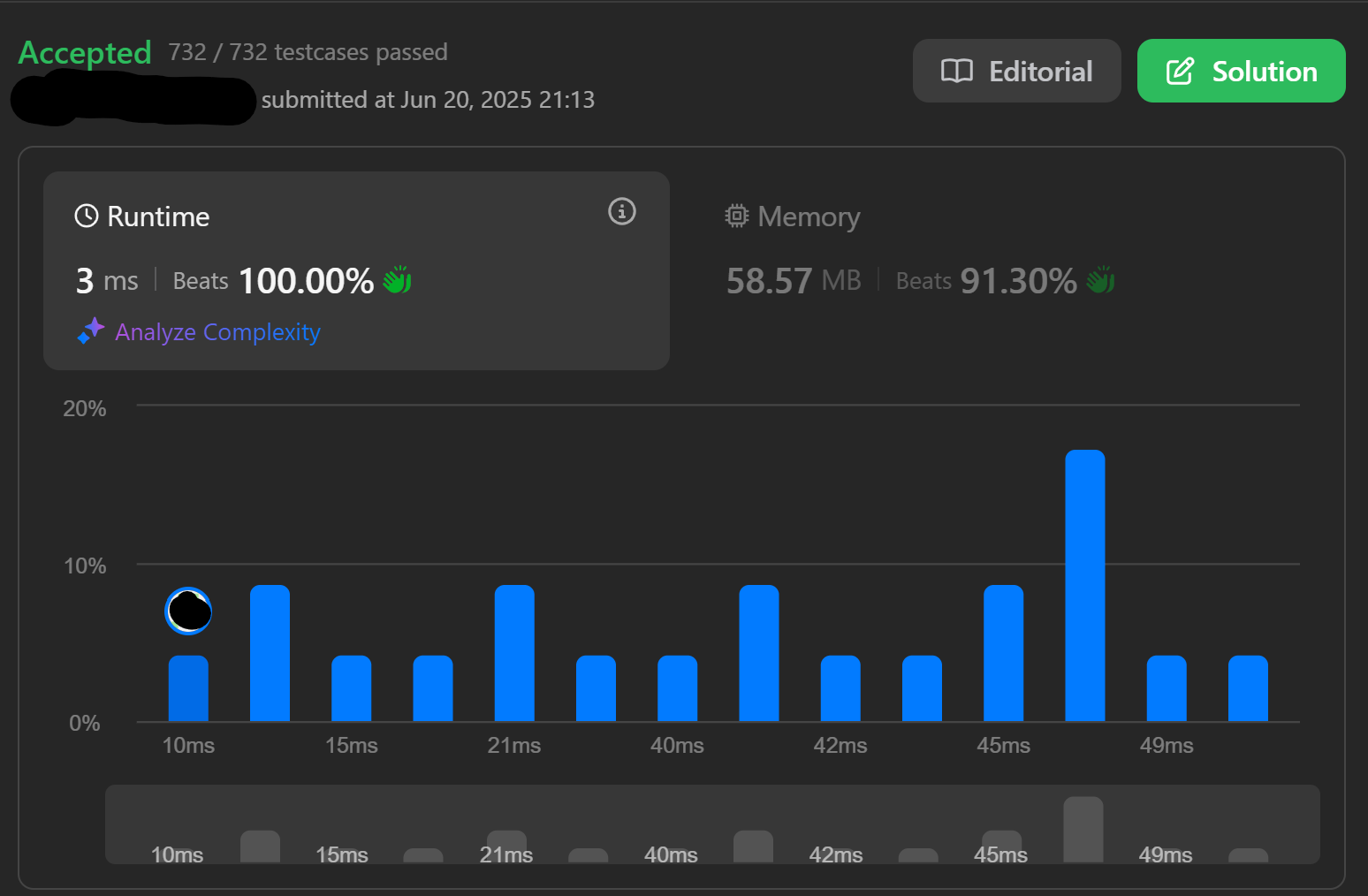
Task: Open the Editorial page
Action: [x=1016, y=71]
